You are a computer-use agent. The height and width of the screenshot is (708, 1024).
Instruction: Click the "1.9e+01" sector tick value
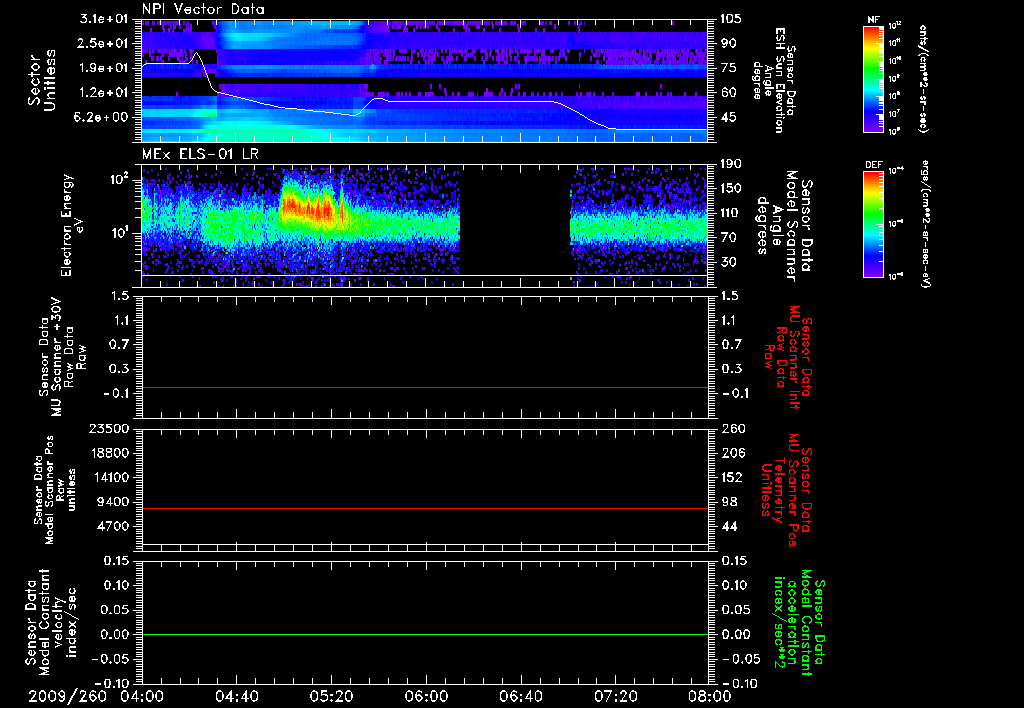tap(103, 68)
